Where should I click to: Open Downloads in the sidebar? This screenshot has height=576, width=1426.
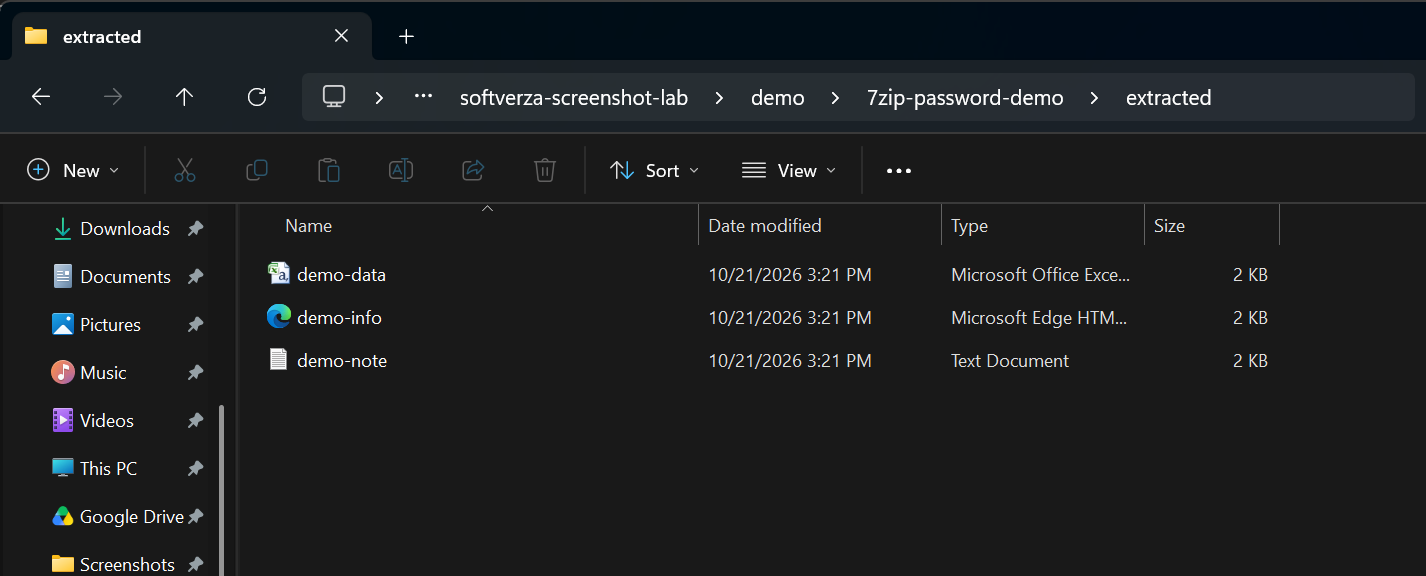tap(125, 229)
